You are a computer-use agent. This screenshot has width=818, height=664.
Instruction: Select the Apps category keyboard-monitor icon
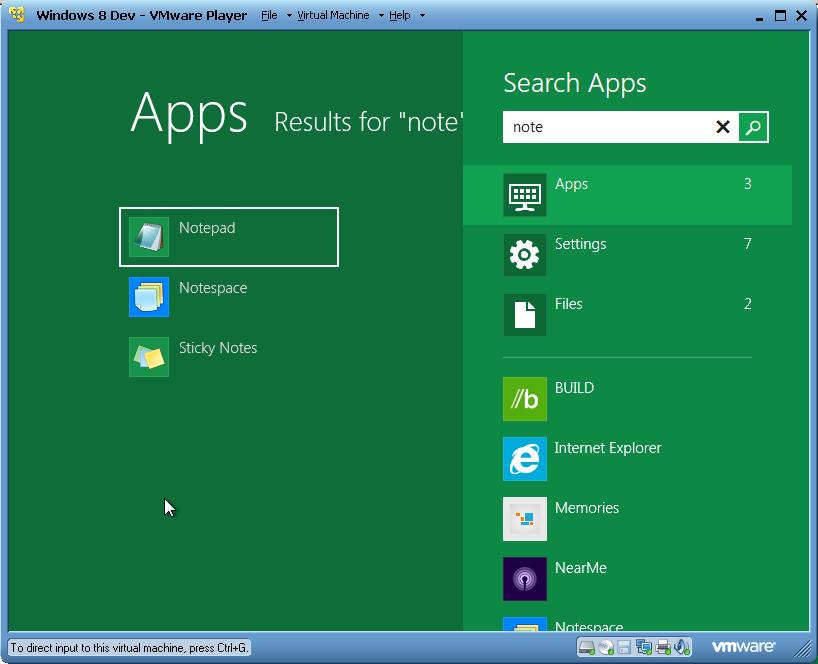(x=525, y=195)
